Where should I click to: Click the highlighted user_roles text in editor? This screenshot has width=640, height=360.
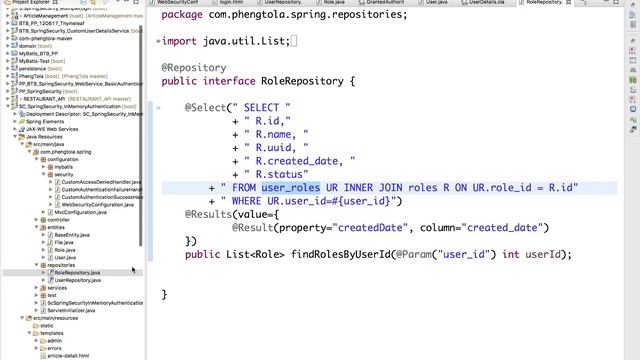(291, 188)
